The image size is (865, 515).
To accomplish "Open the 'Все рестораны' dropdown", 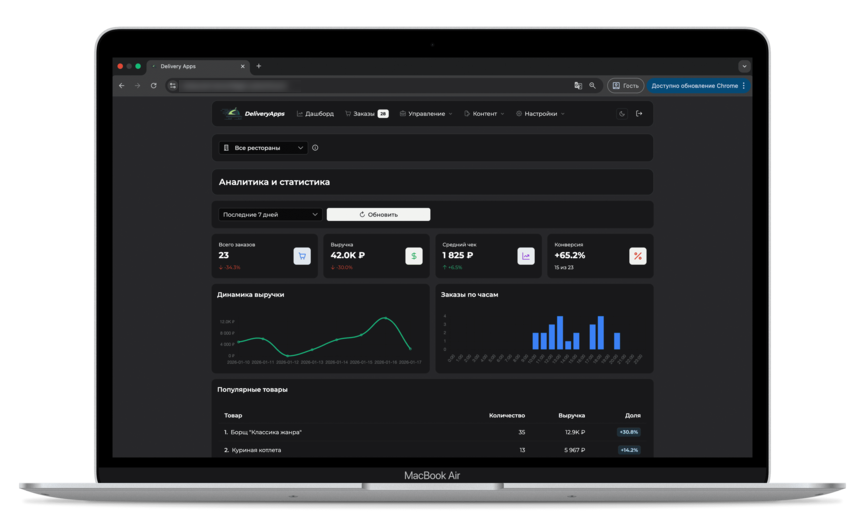I will coord(264,148).
